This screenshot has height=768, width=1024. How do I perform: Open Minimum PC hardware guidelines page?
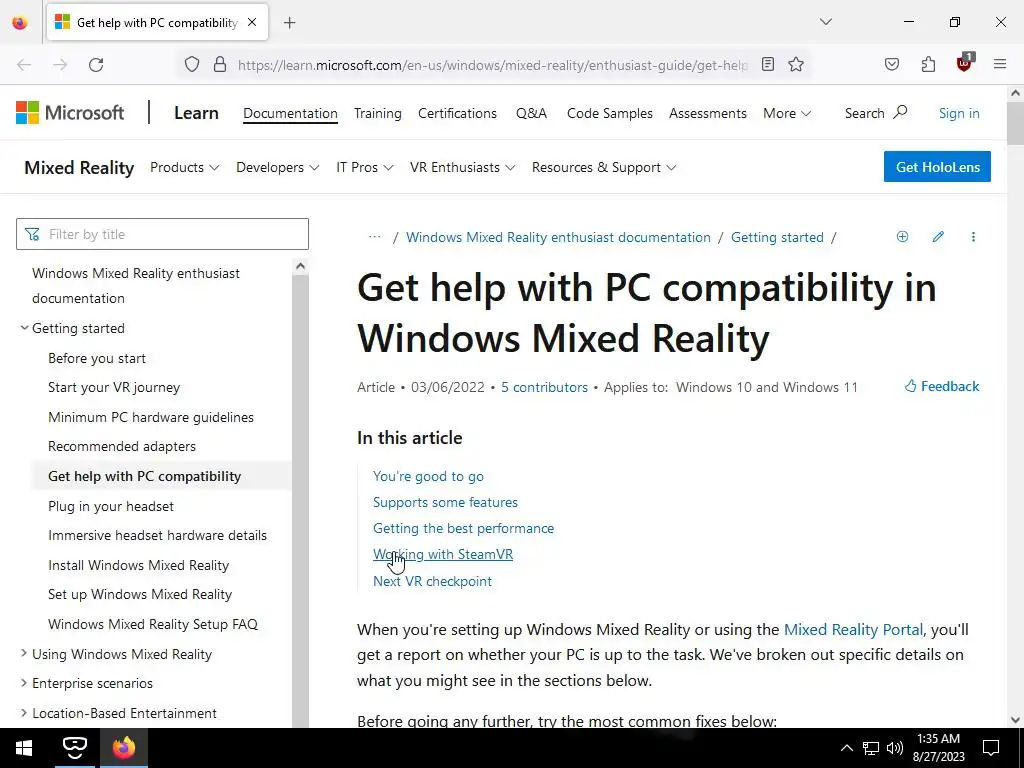(151, 417)
